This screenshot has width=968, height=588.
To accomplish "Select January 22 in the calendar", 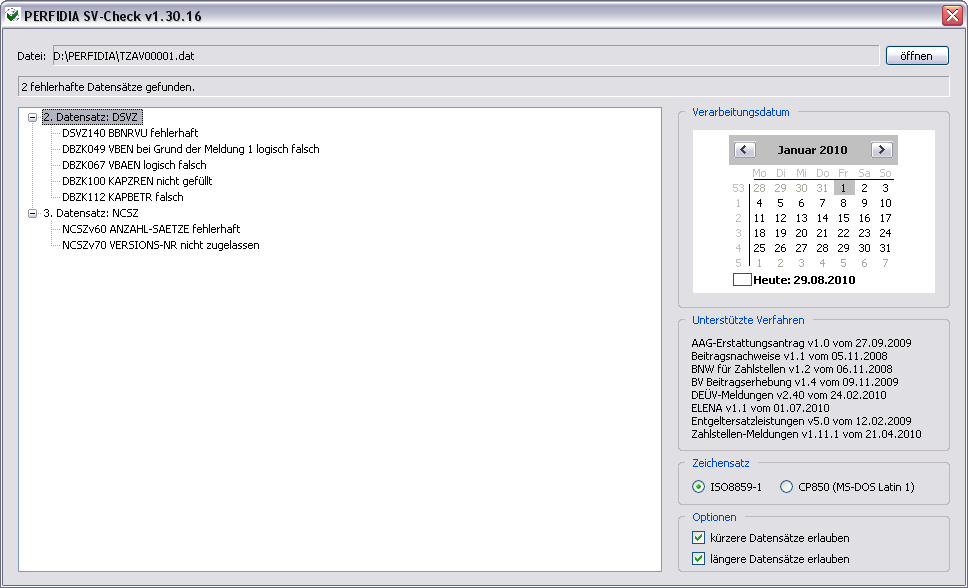I will point(843,233).
